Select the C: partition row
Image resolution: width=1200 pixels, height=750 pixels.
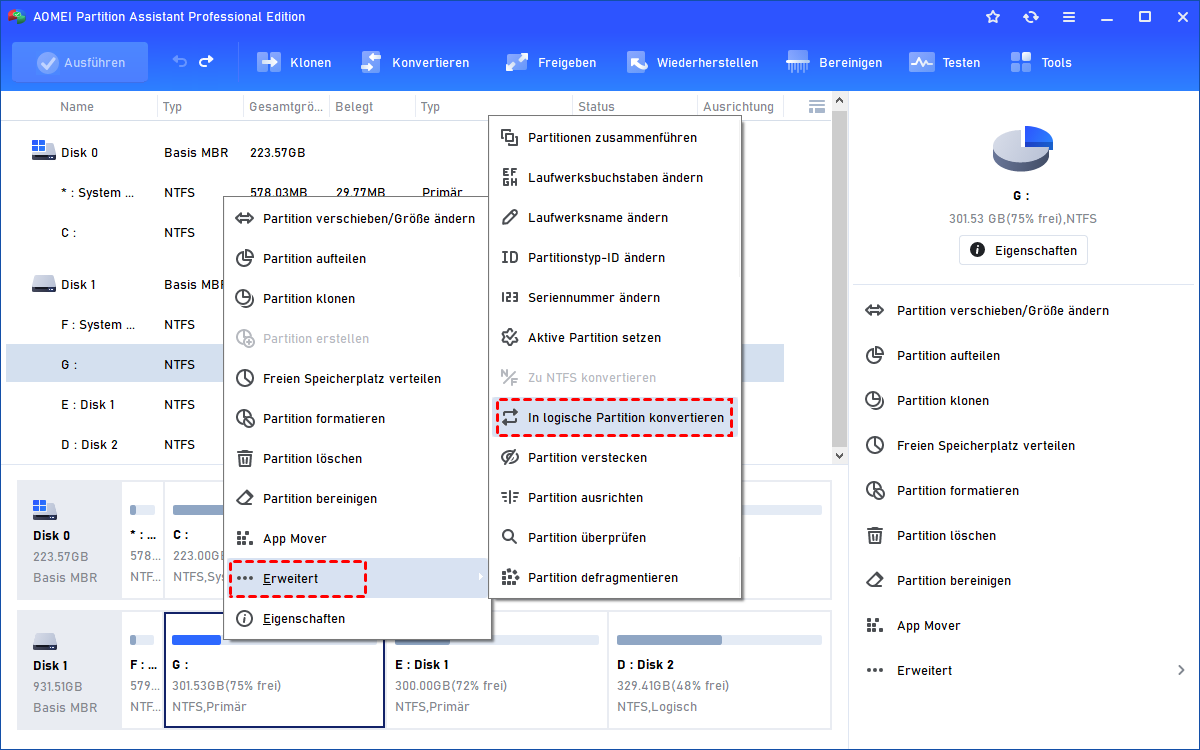coord(115,233)
